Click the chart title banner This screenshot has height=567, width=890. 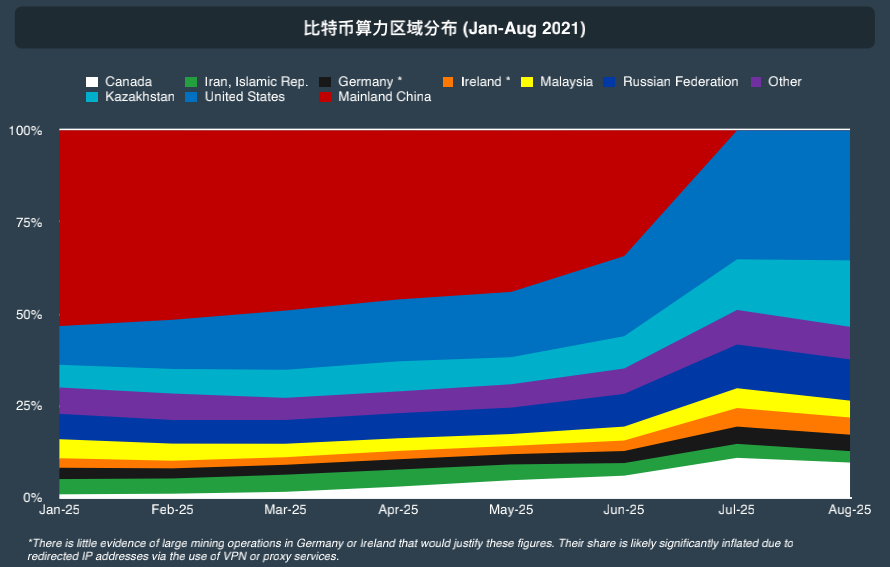point(444,28)
